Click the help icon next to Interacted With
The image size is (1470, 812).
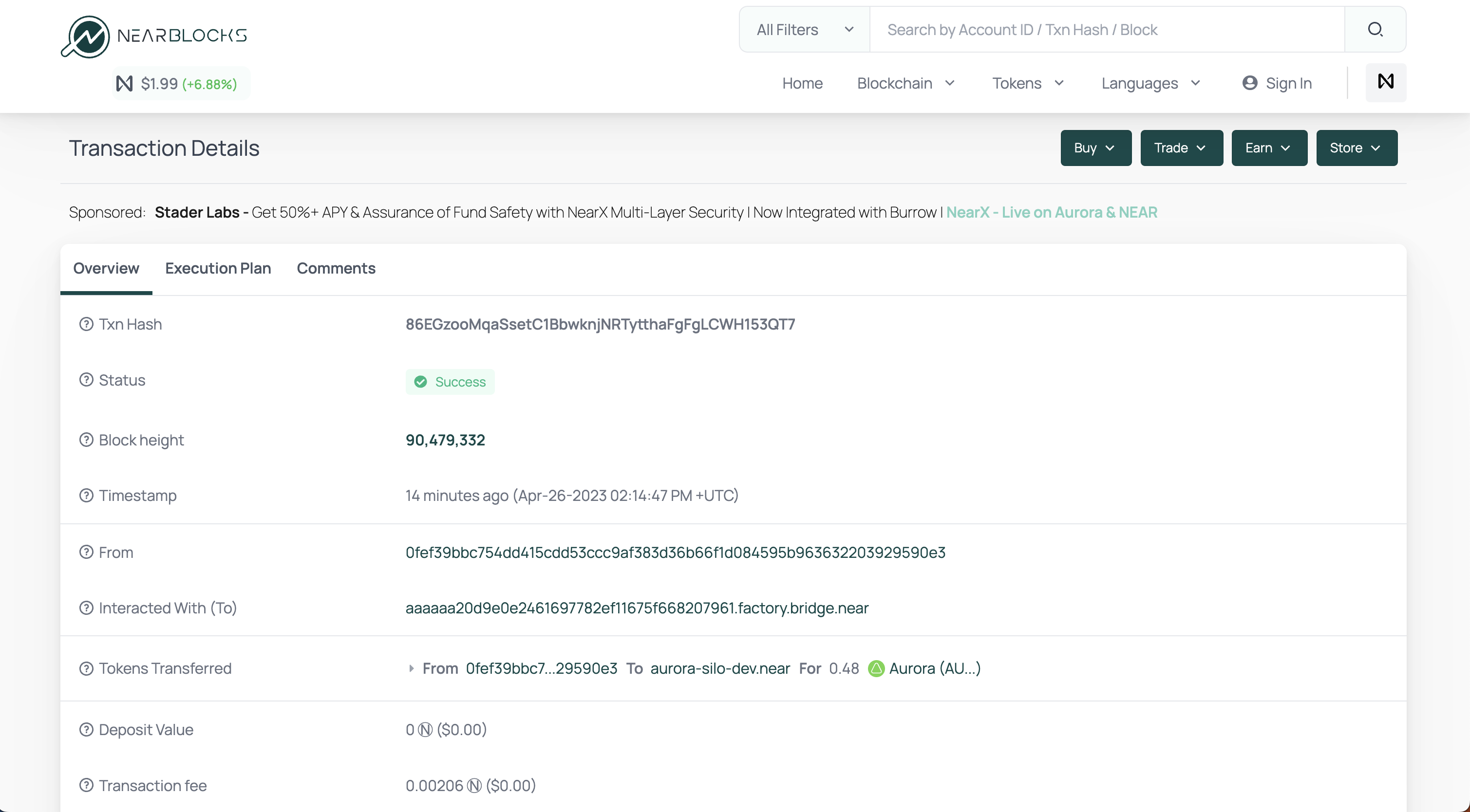click(x=86, y=608)
